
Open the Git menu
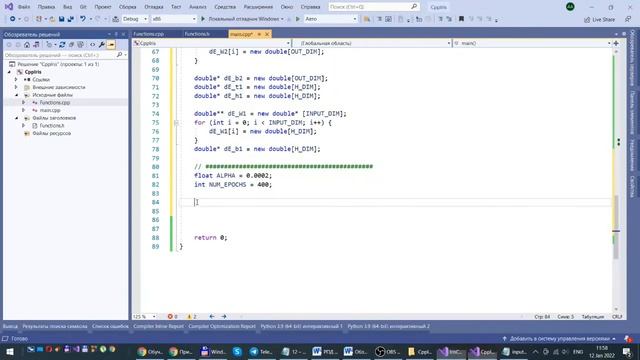pos(83,7)
